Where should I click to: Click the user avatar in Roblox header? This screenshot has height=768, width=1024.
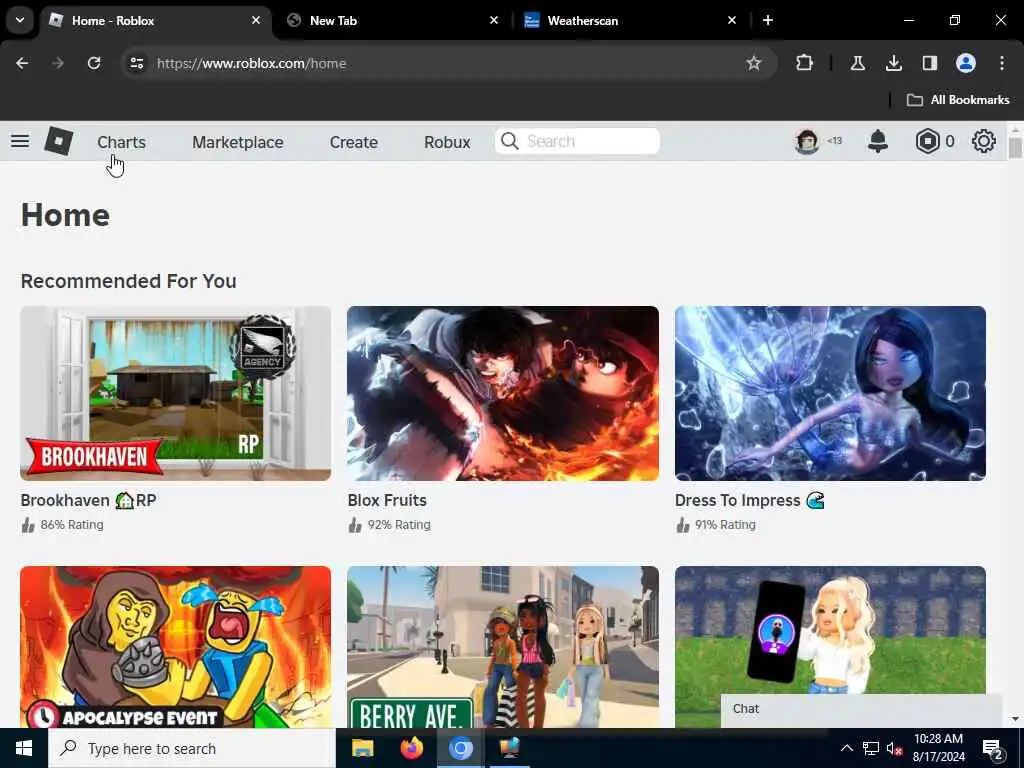807,141
